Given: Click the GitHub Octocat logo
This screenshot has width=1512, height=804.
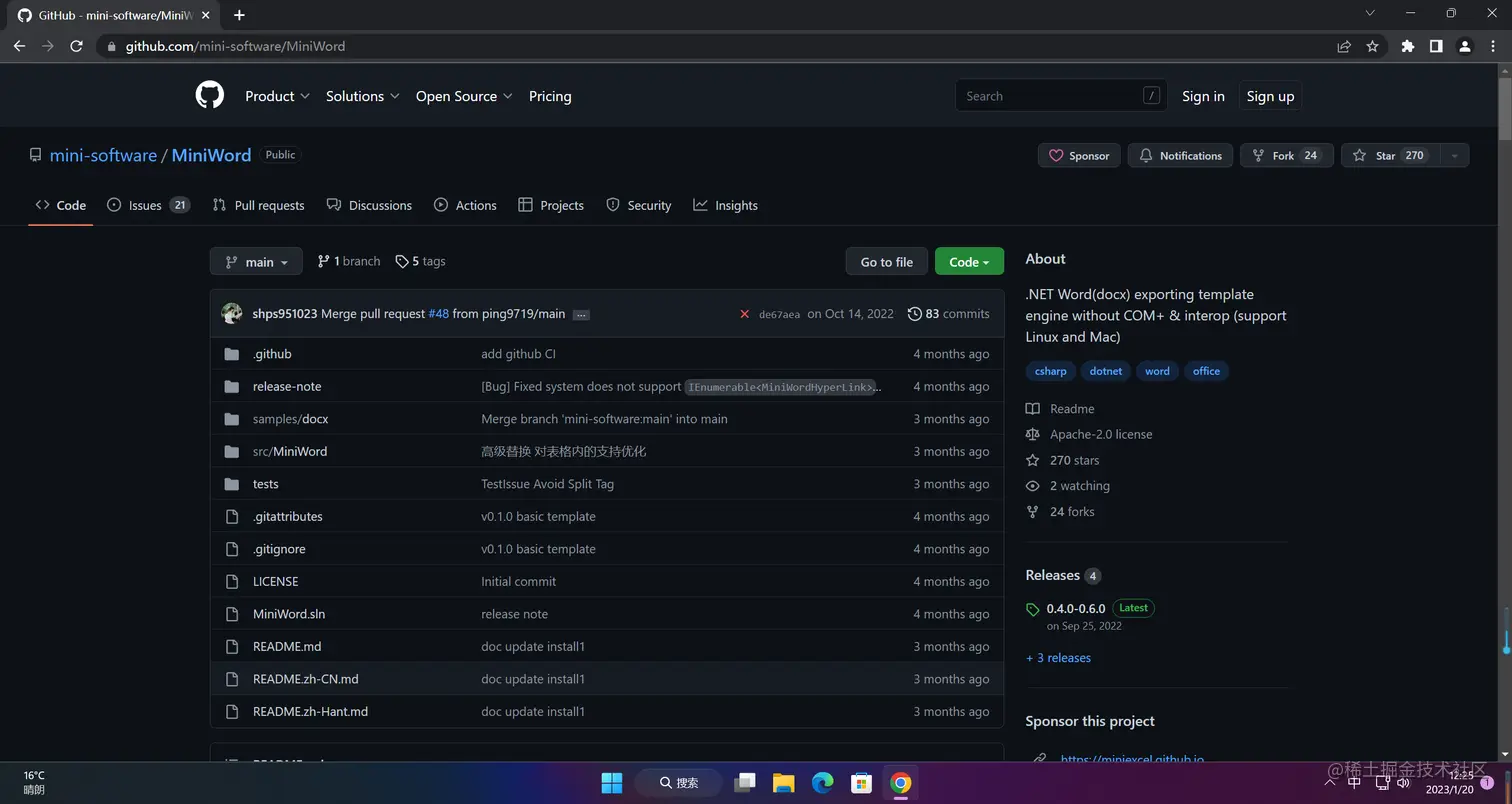Looking at the screenshot, I should (x=210, y=96).
